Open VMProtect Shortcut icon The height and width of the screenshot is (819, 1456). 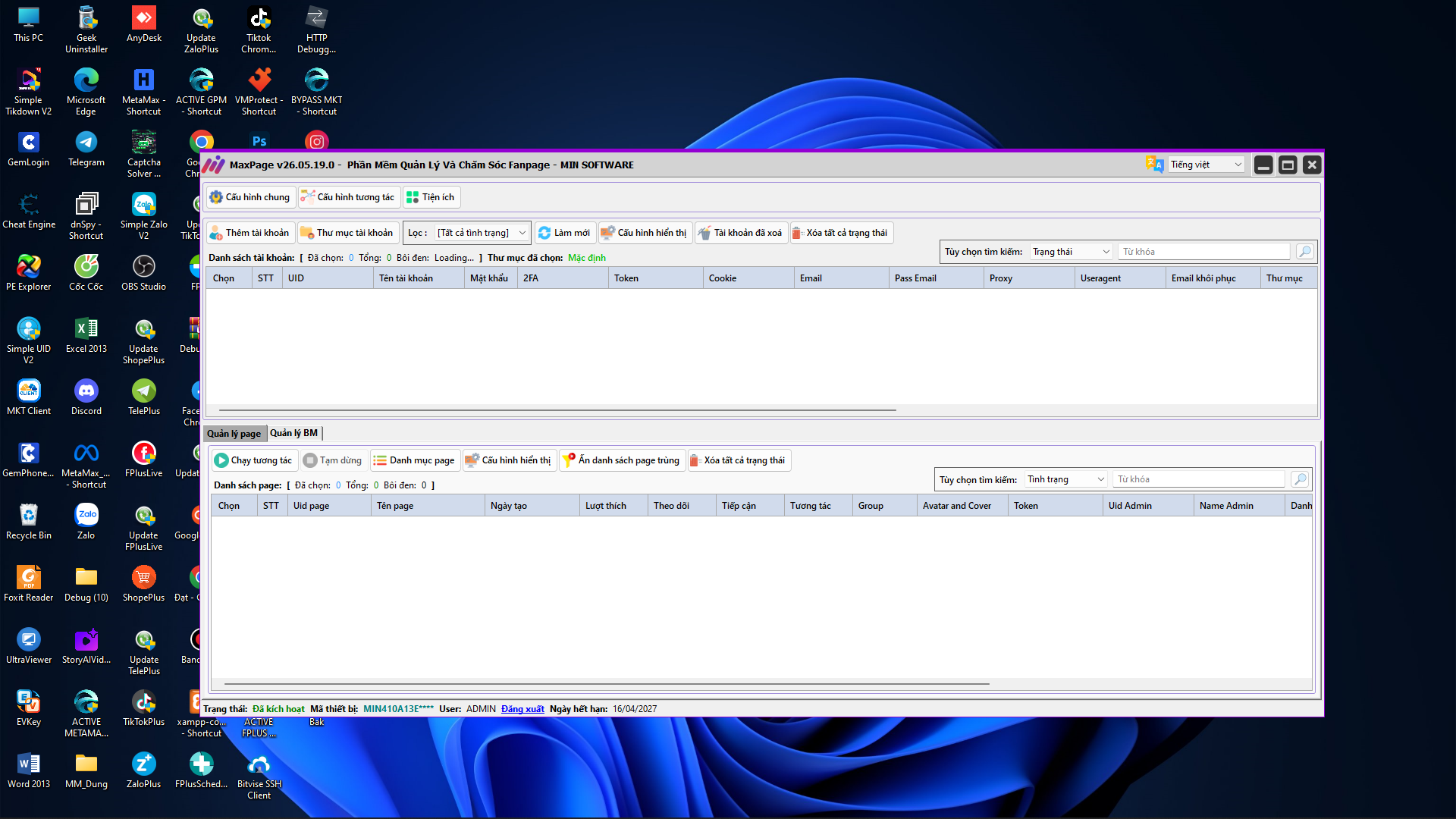tap(259, 93)
